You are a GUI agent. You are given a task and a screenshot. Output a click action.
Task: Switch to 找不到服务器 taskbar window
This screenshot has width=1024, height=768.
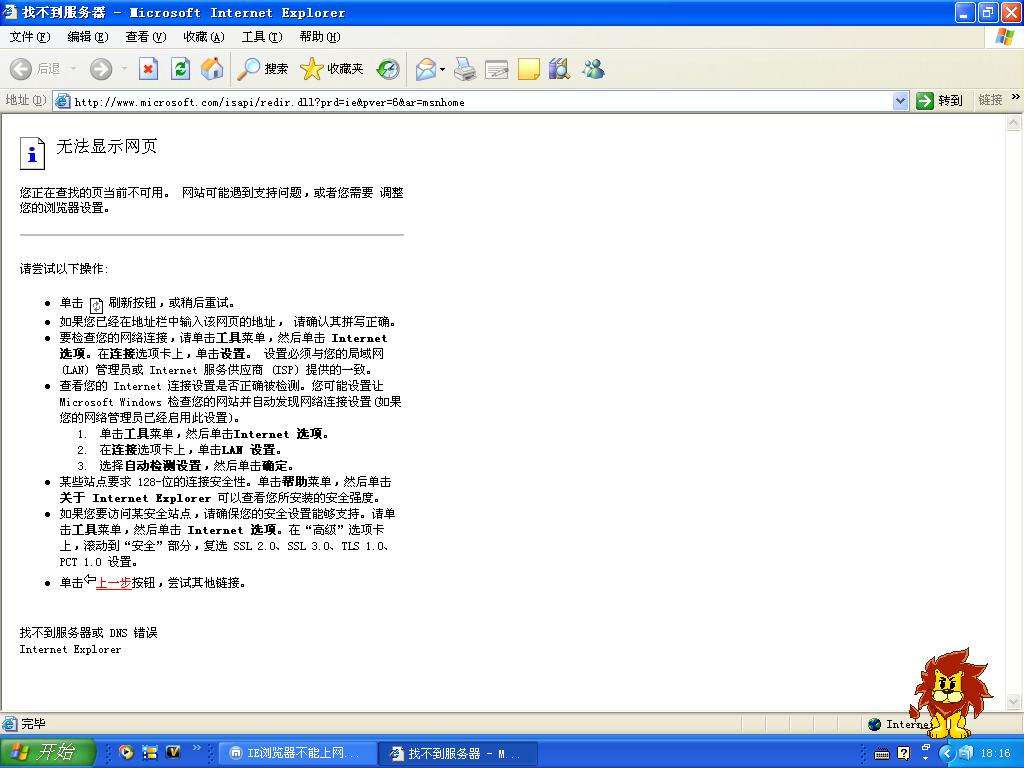pyautogui.click(x=458, y=753)
